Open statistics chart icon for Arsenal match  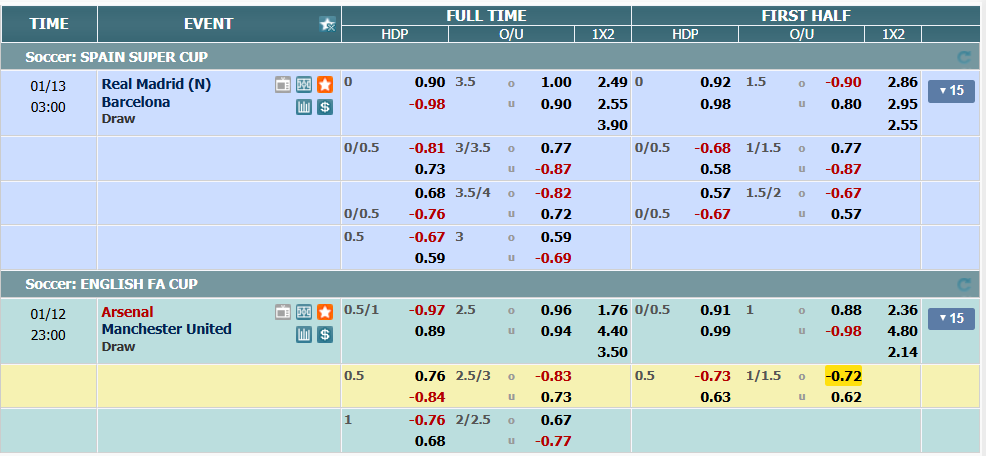pos(304,334)
